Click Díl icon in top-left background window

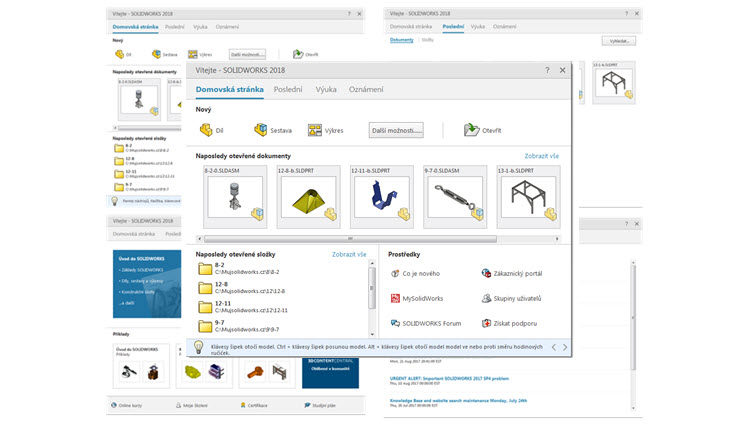click(x=120, y=55)
